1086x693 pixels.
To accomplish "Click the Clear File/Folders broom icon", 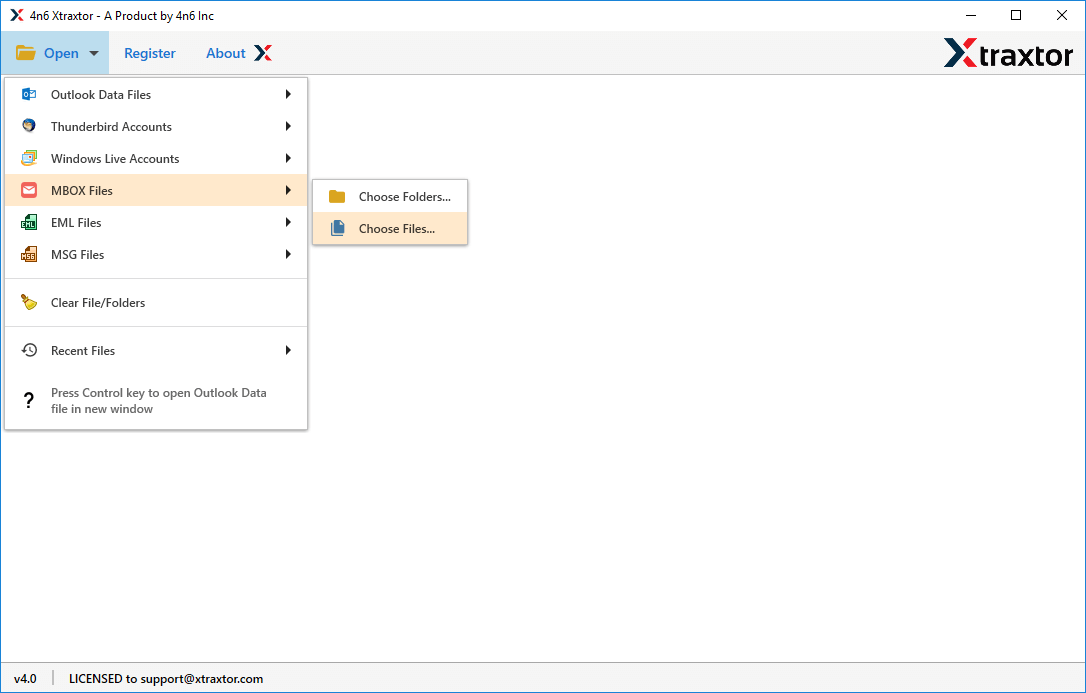I will click(29, 303).
